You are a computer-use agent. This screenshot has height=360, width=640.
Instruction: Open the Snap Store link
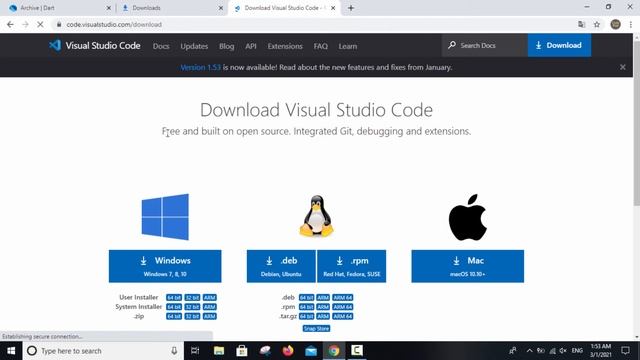[316, 329]
